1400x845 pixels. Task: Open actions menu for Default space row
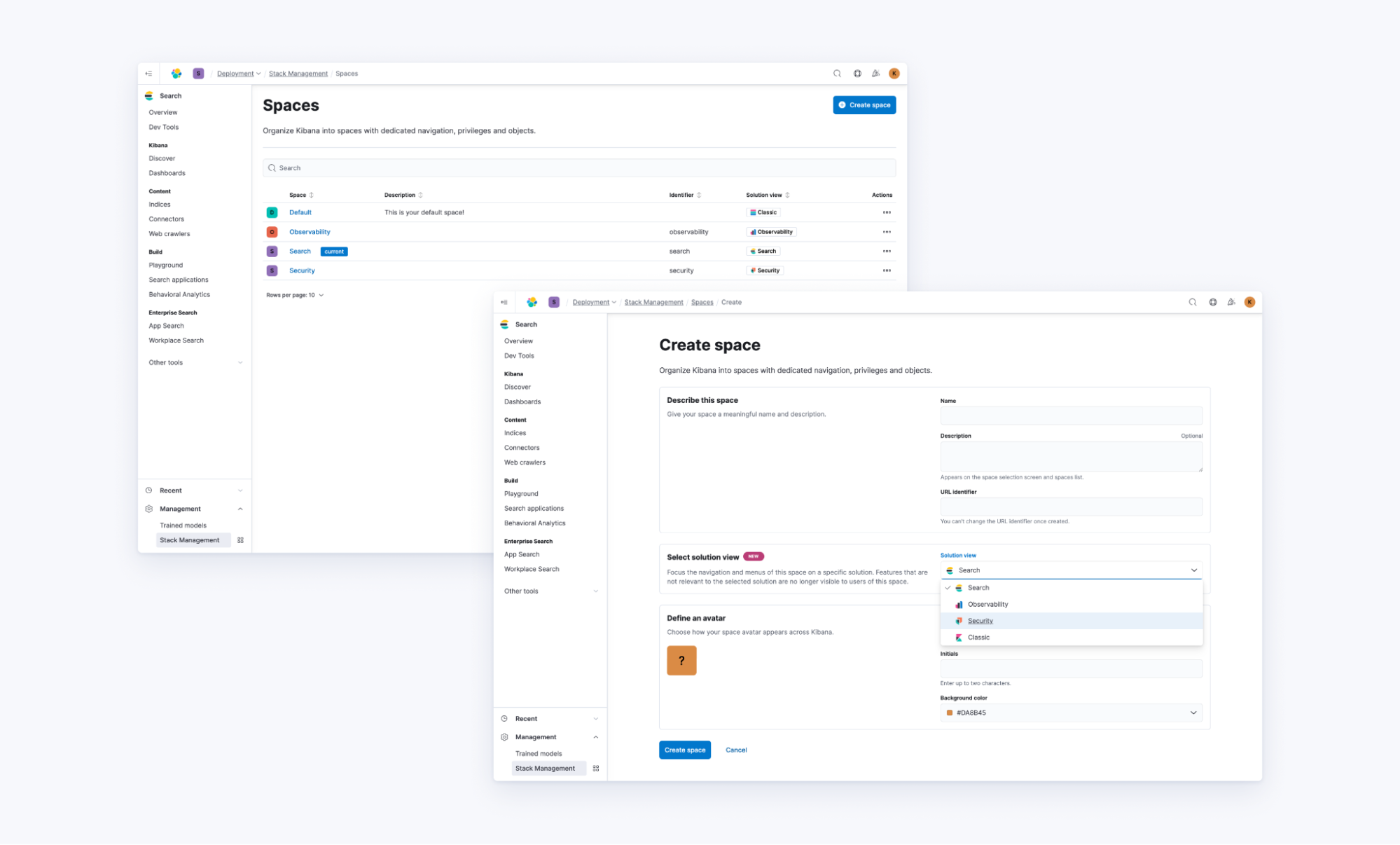point(887,212)
